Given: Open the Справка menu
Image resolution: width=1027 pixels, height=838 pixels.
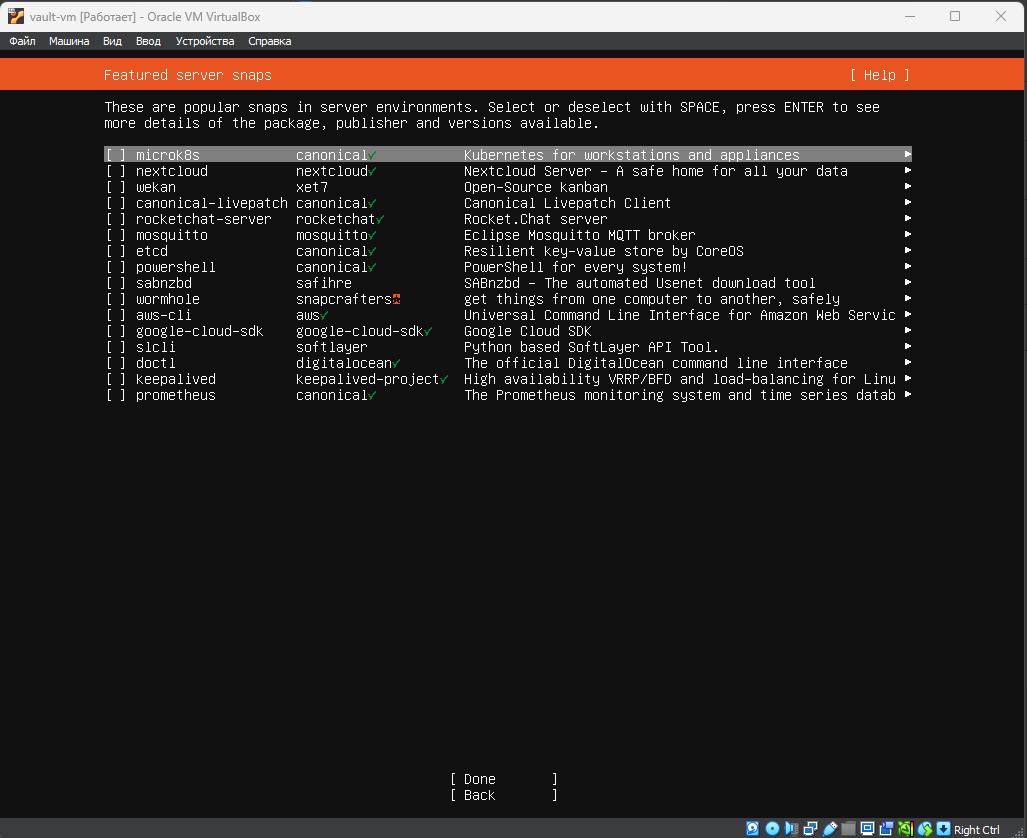Looking at the screenshot, I should tap(269, 41).
